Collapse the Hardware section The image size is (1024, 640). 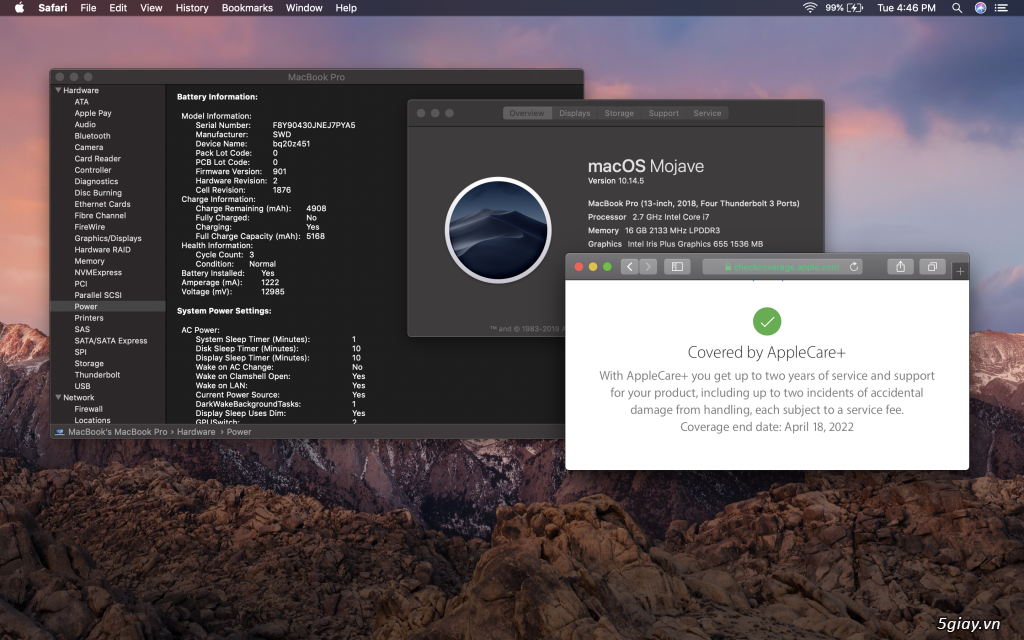click(x=58, y=90)
